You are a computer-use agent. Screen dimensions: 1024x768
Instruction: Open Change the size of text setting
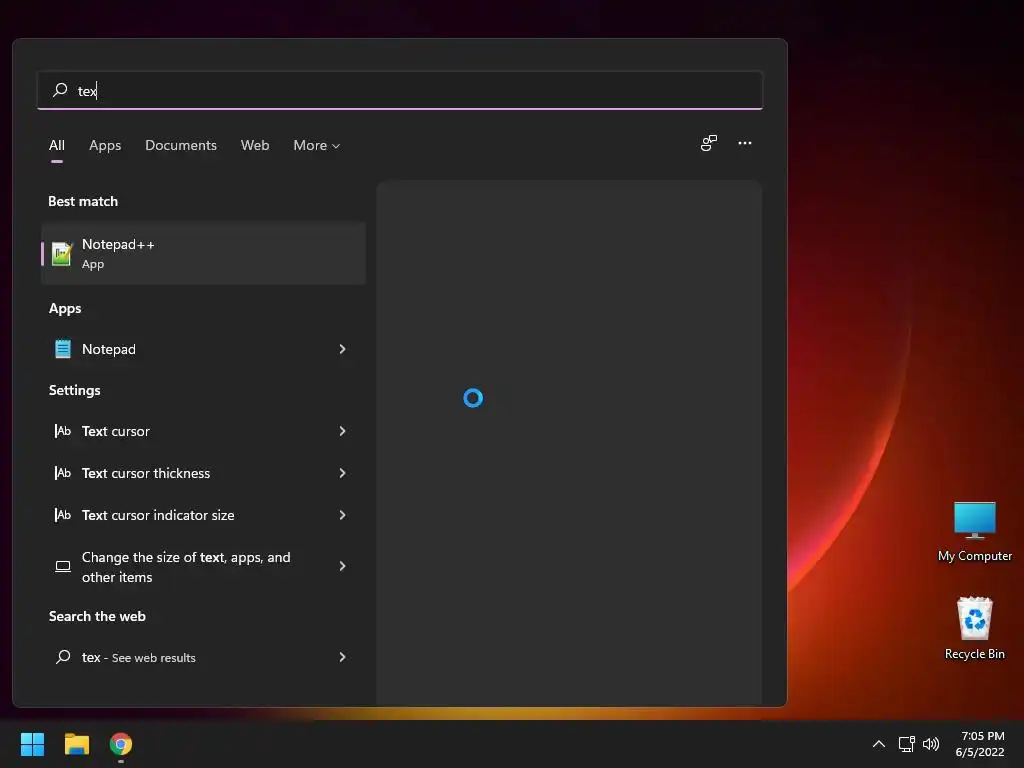click(x=203, y=567)
